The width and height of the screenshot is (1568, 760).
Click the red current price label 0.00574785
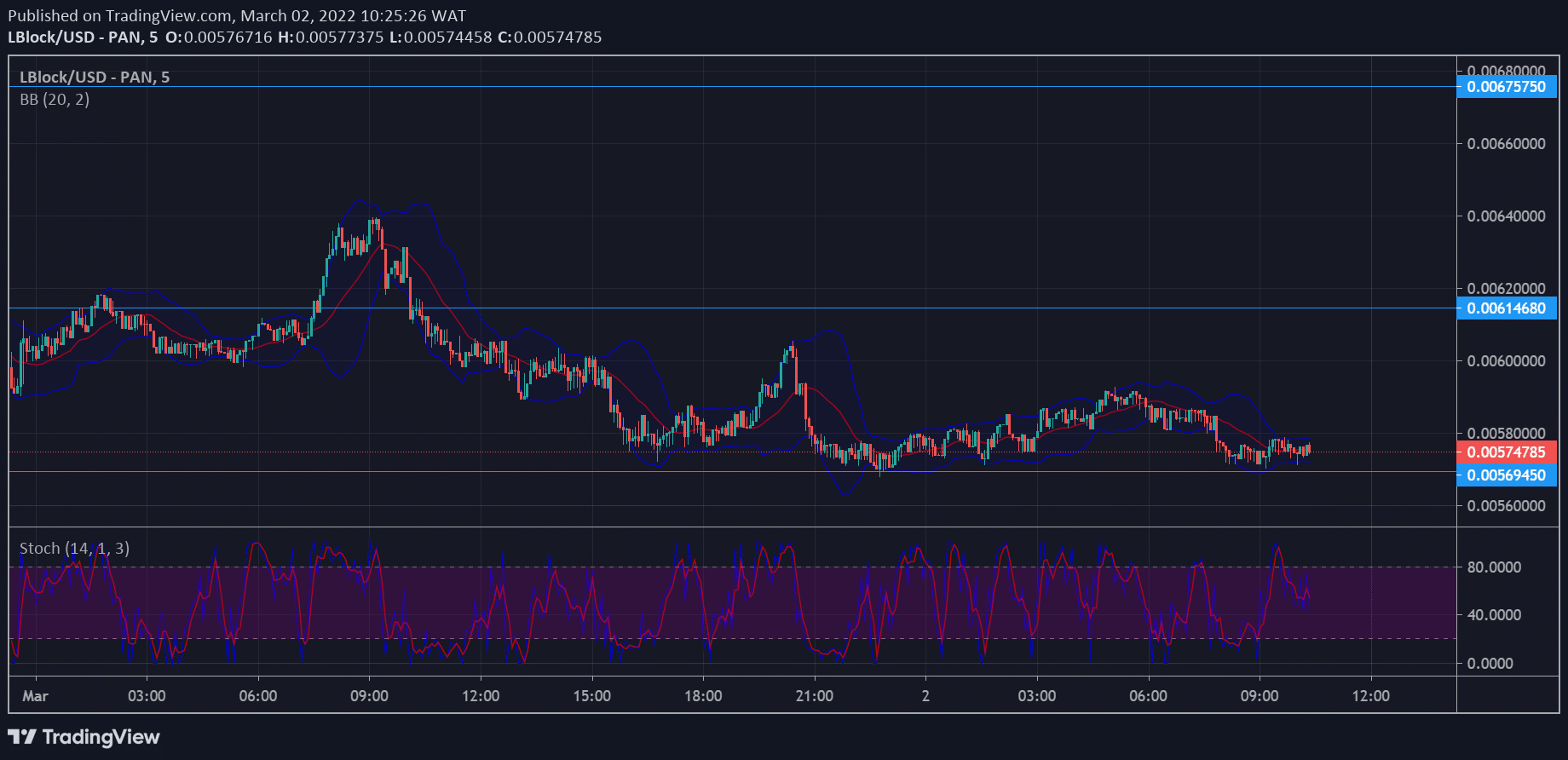(1507, 452)
